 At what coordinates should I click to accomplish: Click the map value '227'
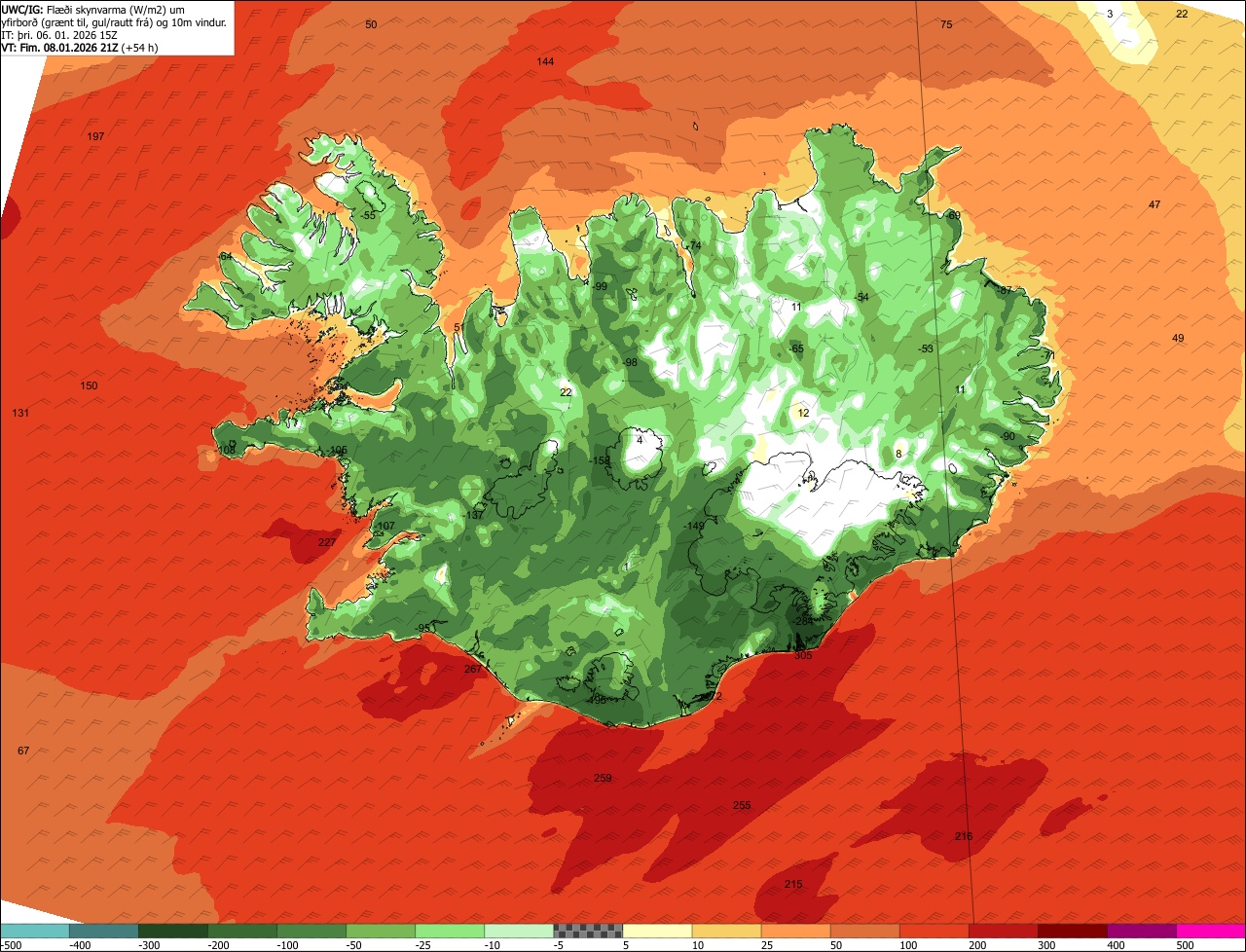coord(327,543)
